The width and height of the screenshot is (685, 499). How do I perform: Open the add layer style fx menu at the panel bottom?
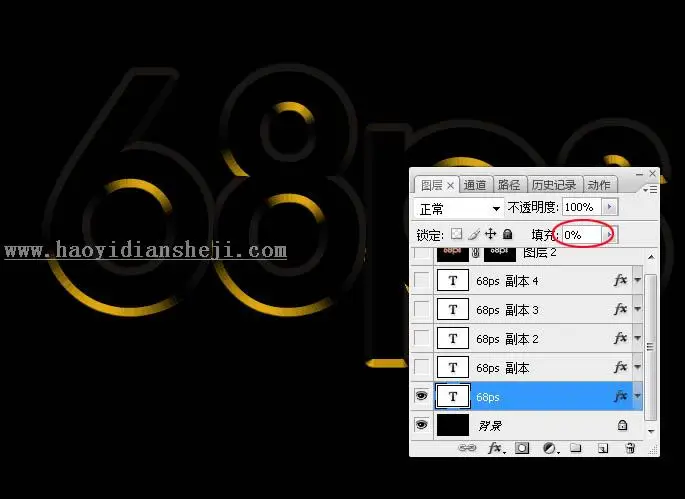(x=496, y=448)
